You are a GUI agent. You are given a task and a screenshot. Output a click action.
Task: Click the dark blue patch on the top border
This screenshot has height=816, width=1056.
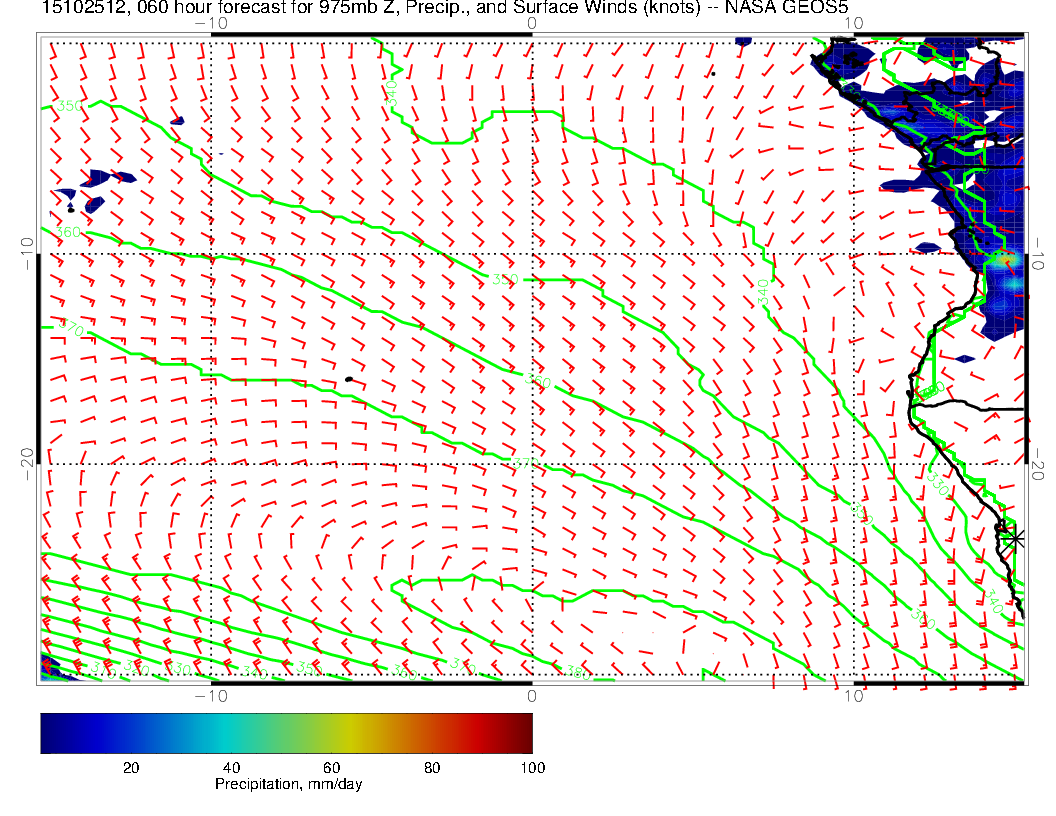pyautogui.click(x=743, y=42)
